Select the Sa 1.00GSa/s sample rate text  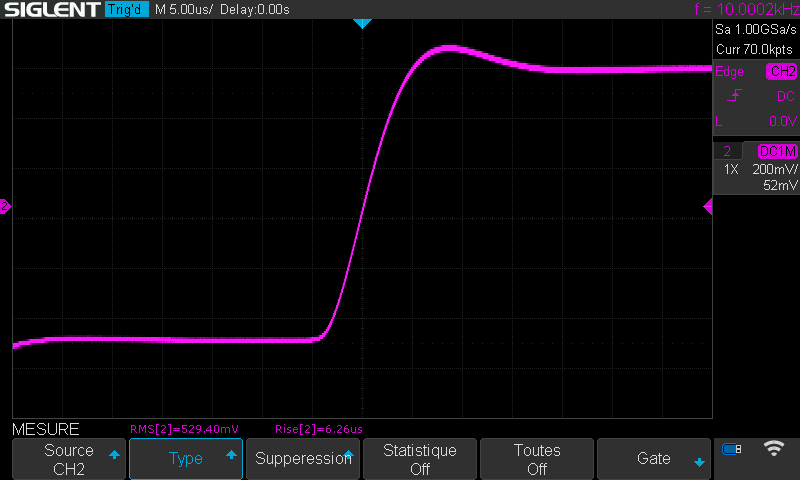756,30
